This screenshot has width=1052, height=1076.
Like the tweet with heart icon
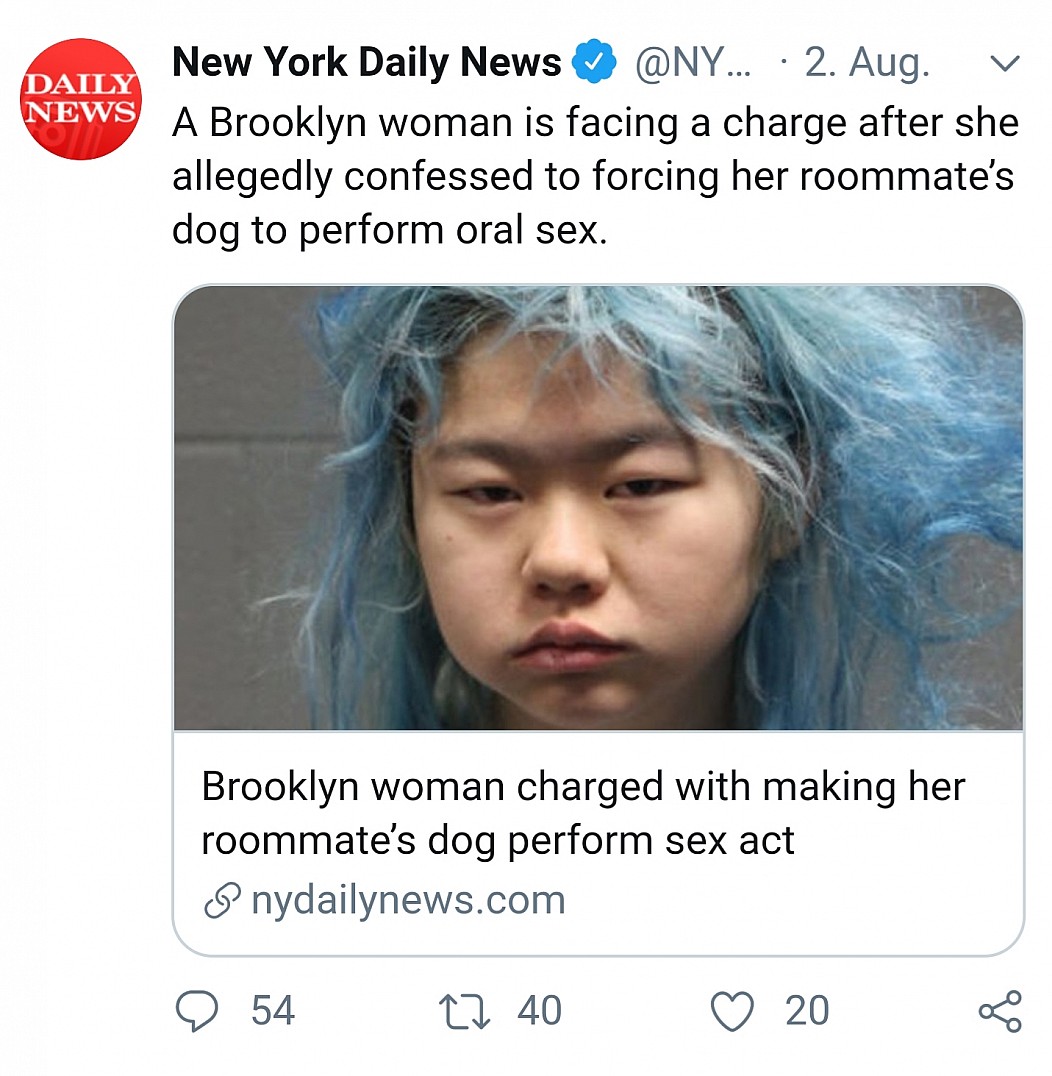coord(732,1011)
